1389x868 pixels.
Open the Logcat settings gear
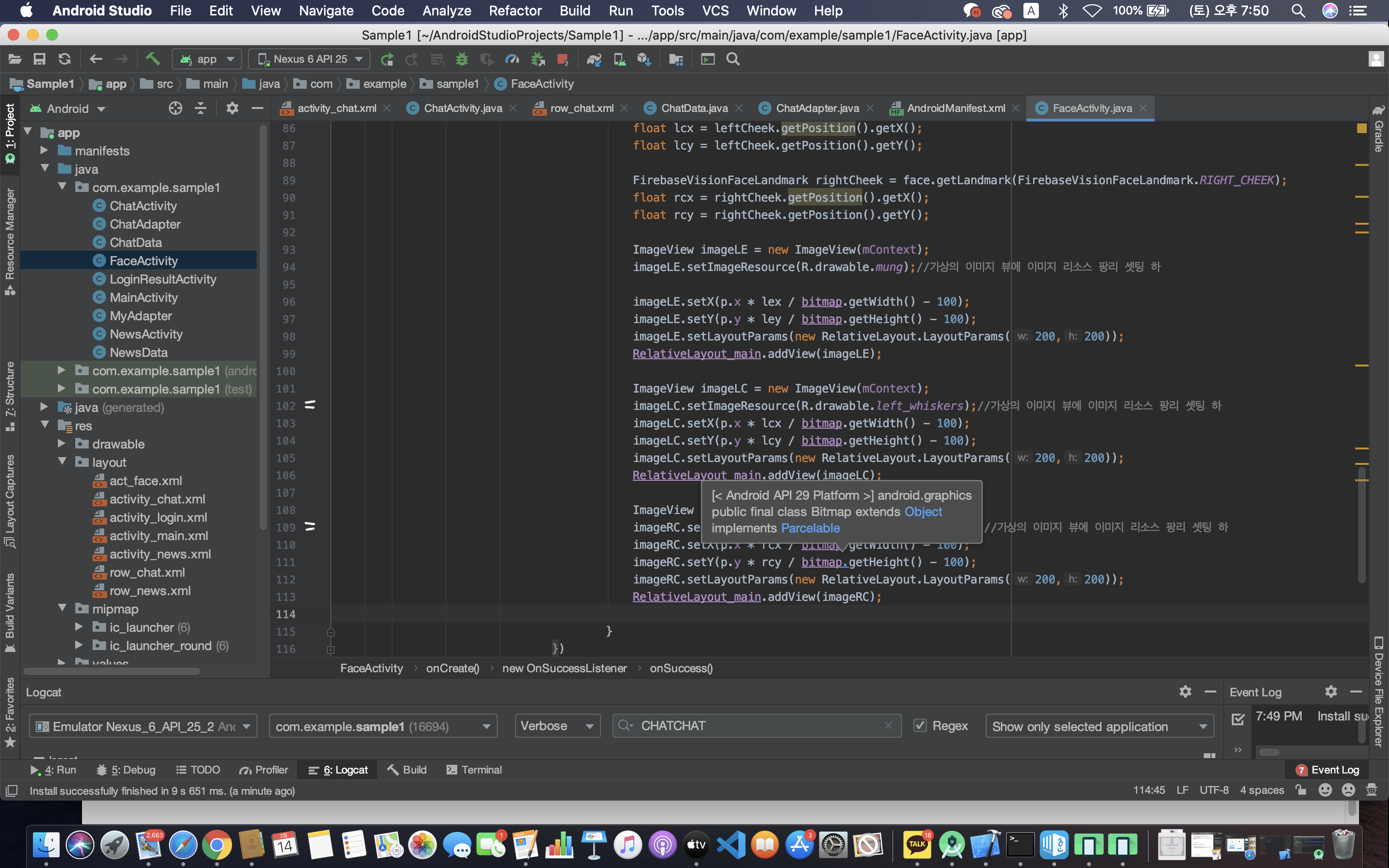tap(1185, 692)
